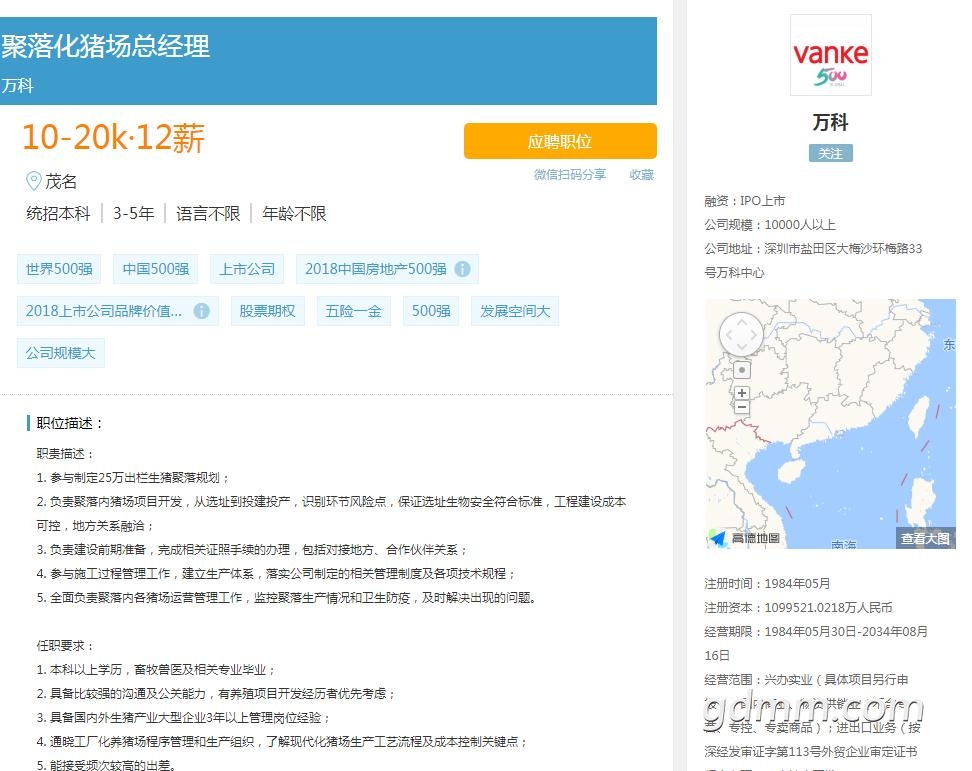Click requirement line 能接受频次较高的出差
Viewport: 972px width, 771px height.
point(106,765)
